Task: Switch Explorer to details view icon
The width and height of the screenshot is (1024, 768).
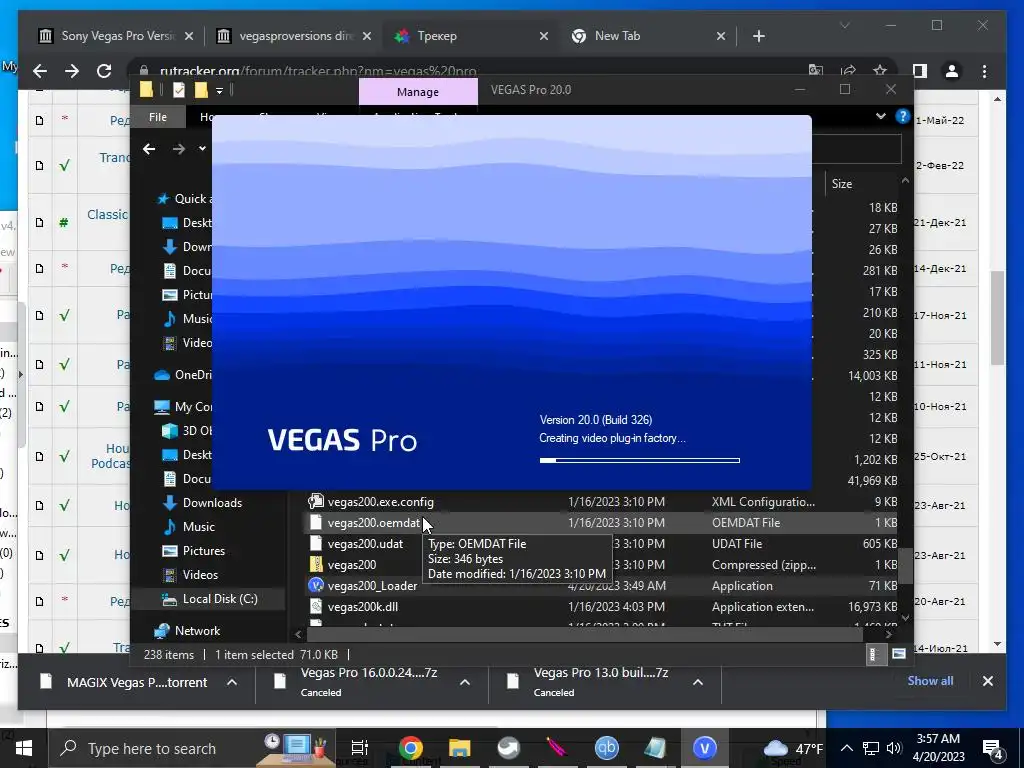Action: click(874, 654)
